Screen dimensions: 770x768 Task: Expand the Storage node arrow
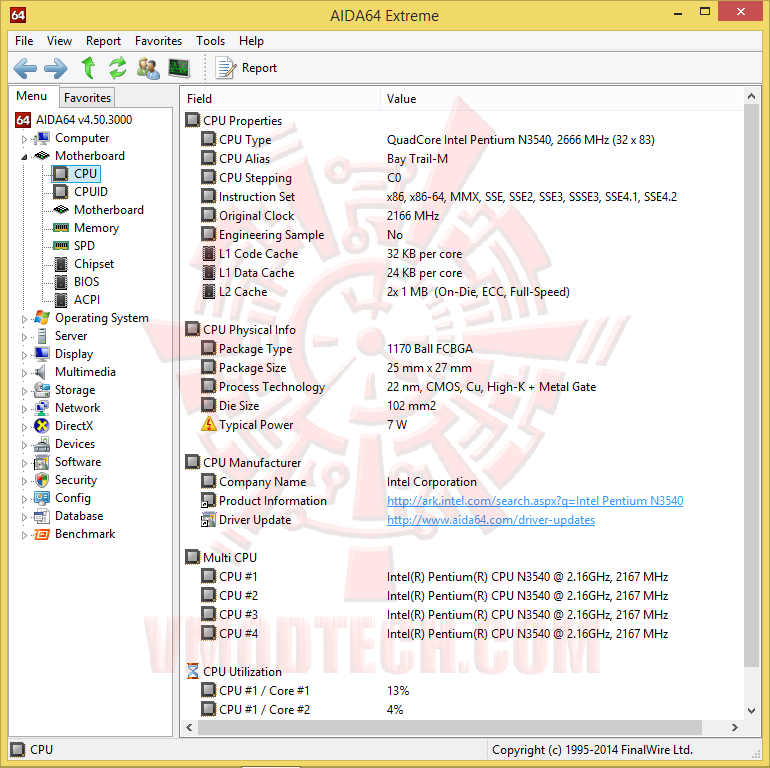pyautogui.click(x=24, y=391)
